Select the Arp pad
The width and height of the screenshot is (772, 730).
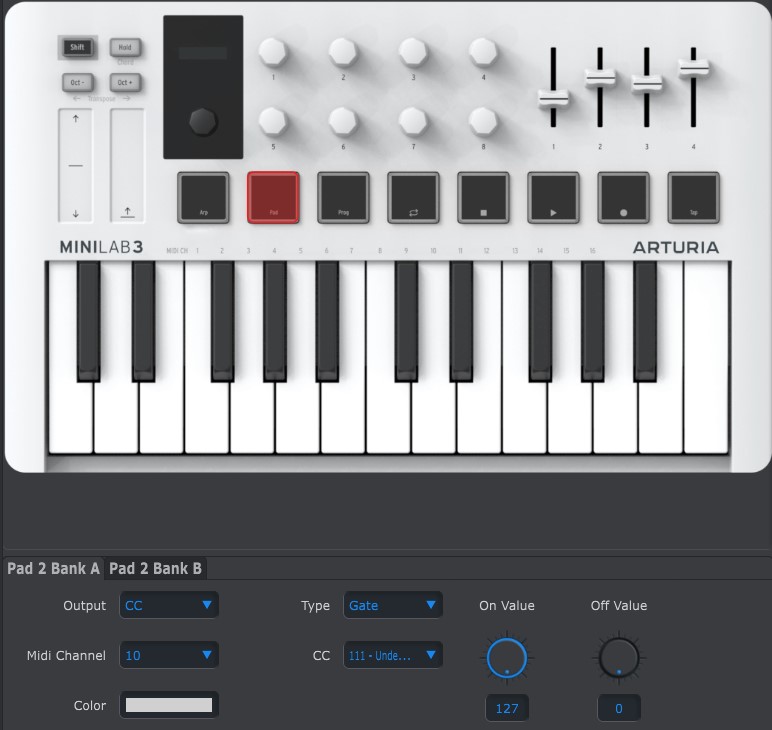click(x=203, y=197)
